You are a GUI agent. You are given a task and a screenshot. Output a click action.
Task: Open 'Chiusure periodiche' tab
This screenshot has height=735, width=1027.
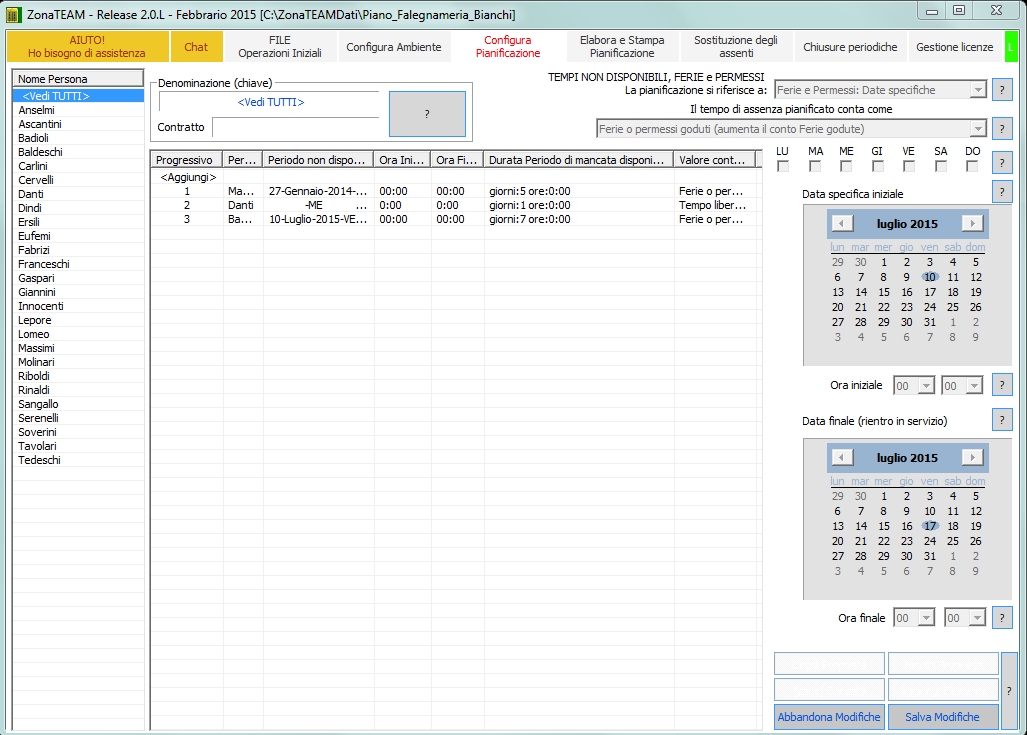coord(850,47)
